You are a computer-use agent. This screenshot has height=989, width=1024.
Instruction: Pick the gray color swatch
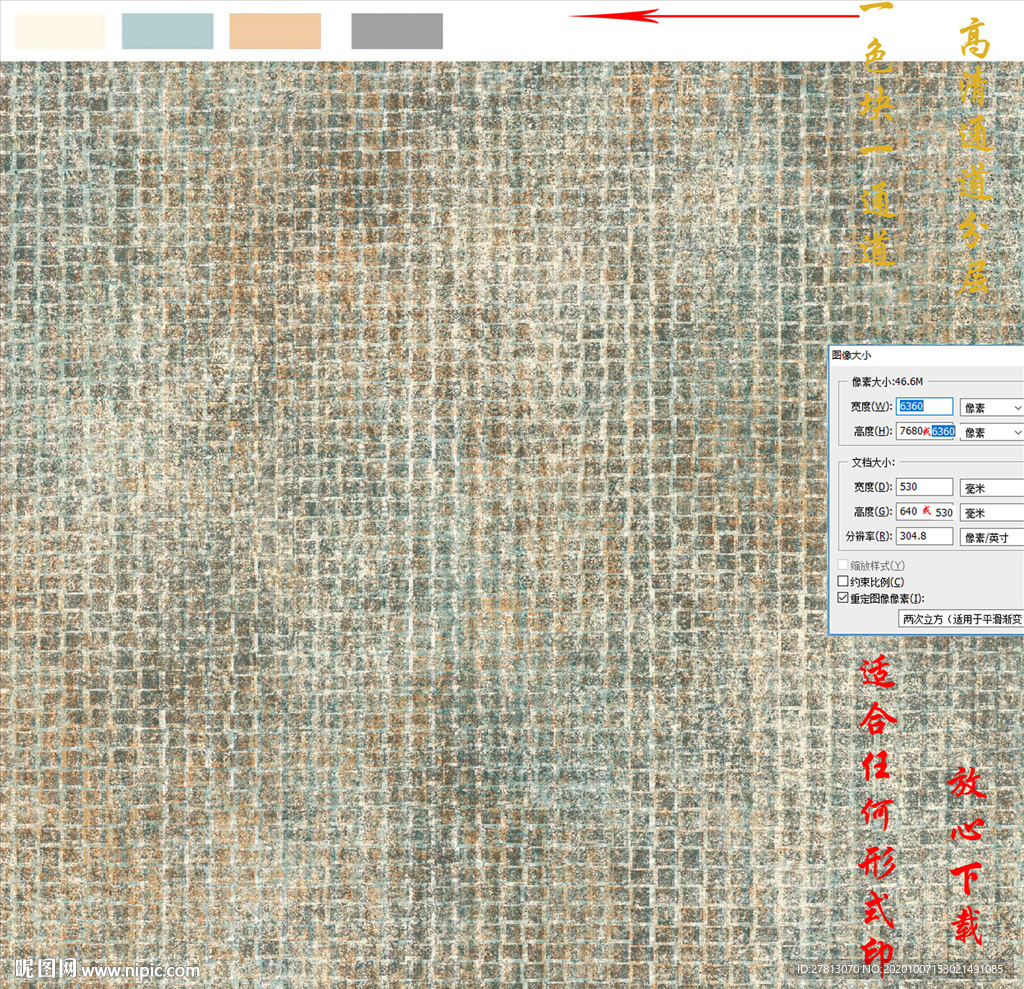397,31
